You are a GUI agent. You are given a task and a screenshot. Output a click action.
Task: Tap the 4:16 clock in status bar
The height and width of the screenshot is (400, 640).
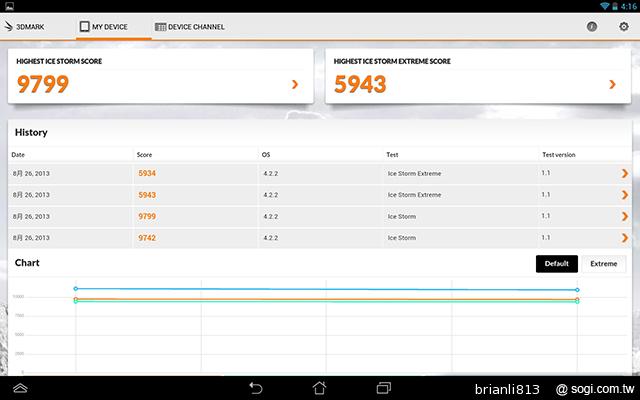(629, 6)
